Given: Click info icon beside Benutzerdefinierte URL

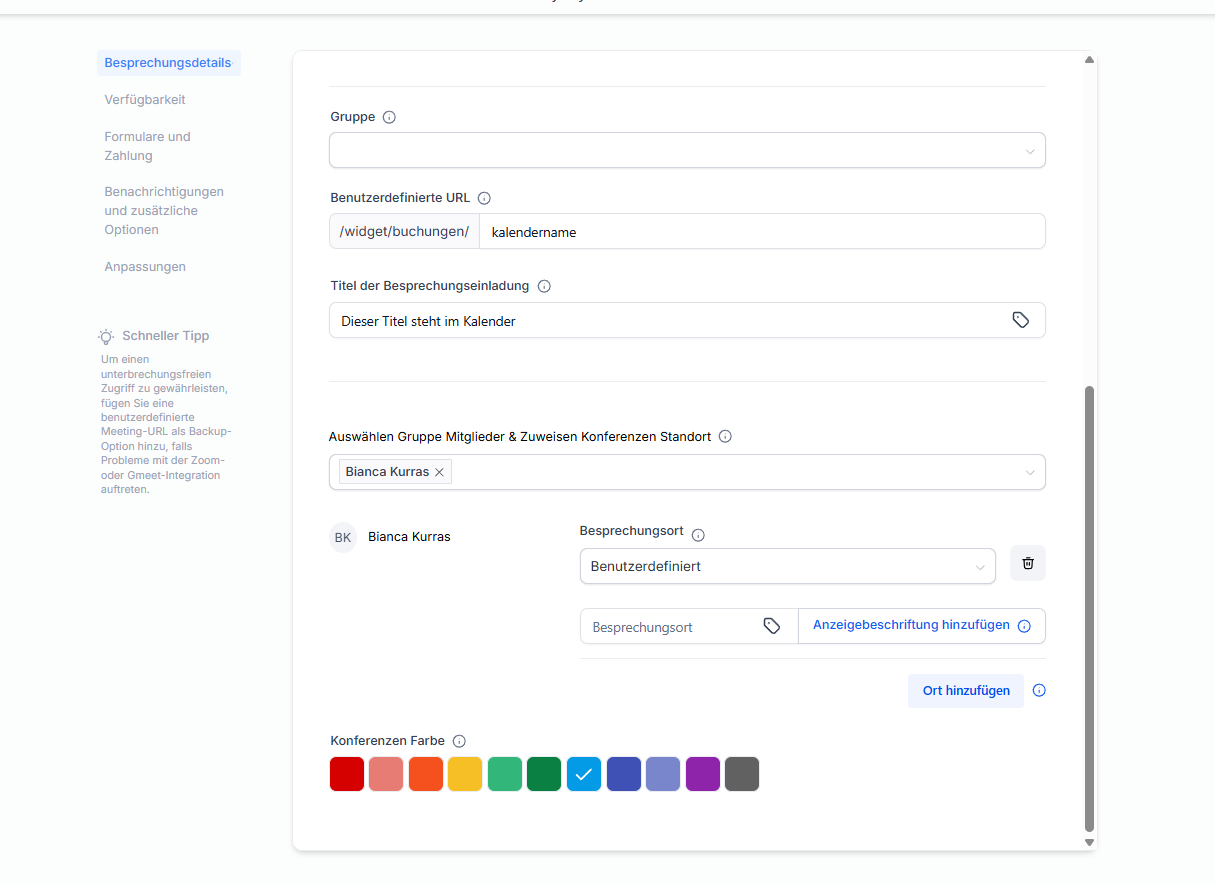Looking at the screenshot, I should [484, 198].
